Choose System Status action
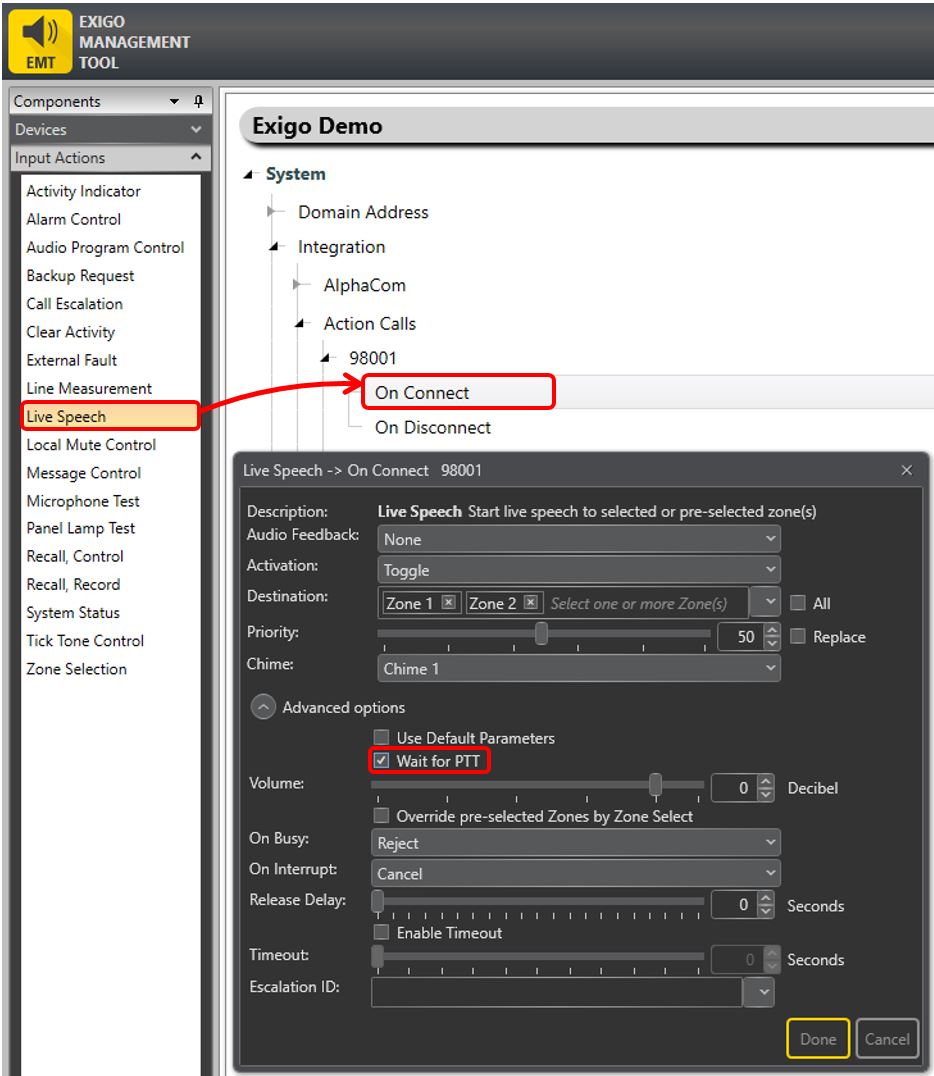This screenshot has width=934, height=1076. [73, 613]
